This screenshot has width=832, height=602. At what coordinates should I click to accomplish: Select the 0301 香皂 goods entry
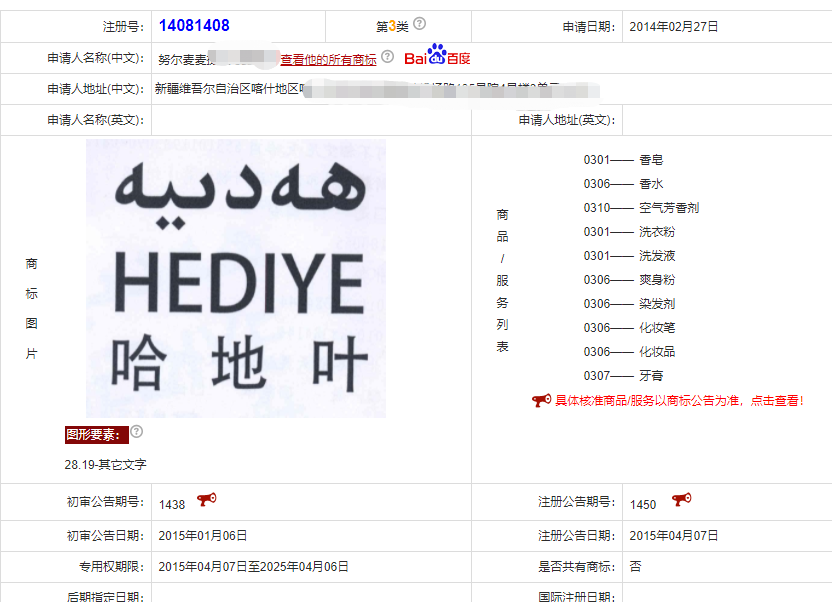[623, 160]
